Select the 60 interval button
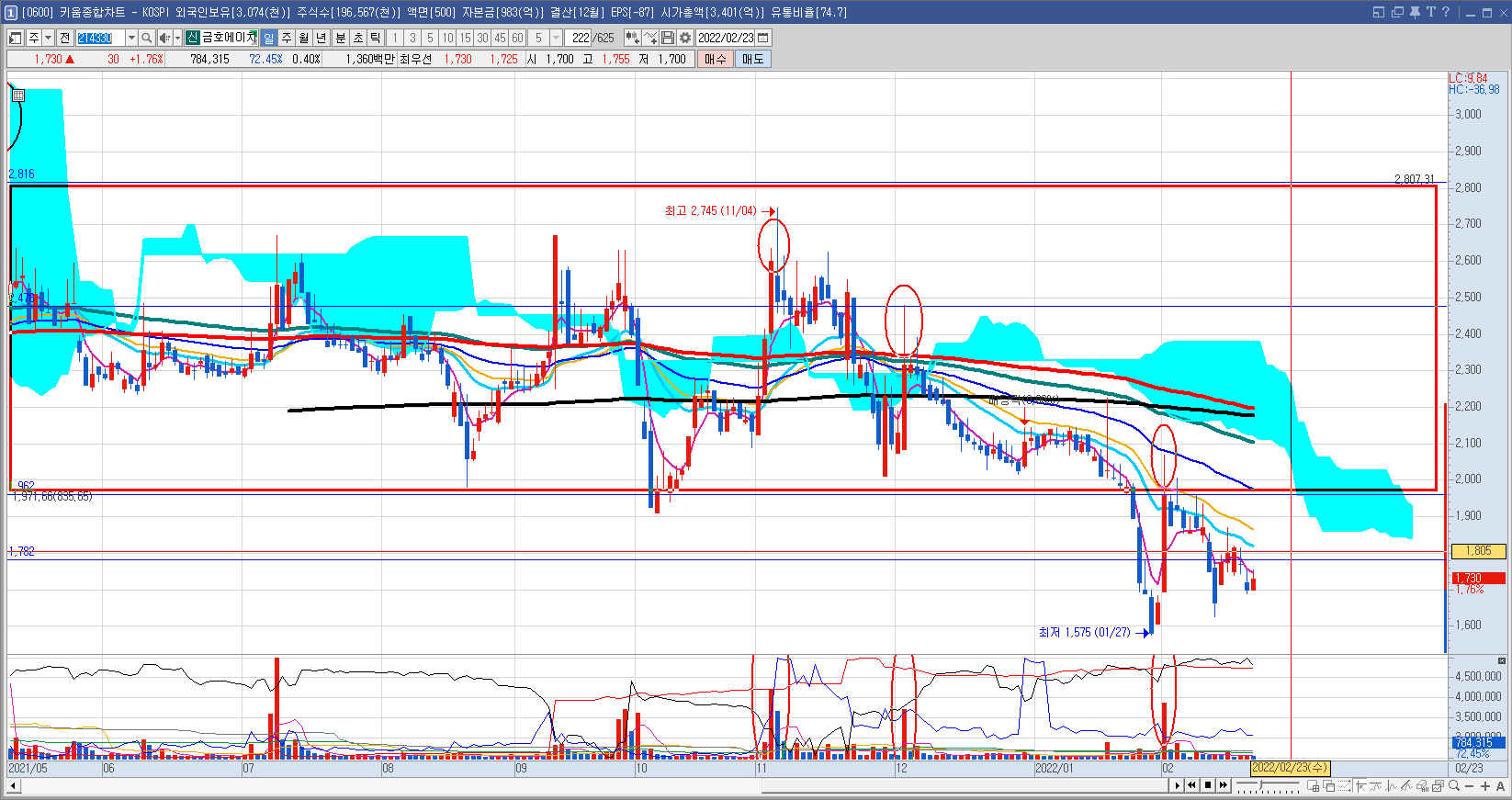1512x800 pixels. [x=517, y=38]
